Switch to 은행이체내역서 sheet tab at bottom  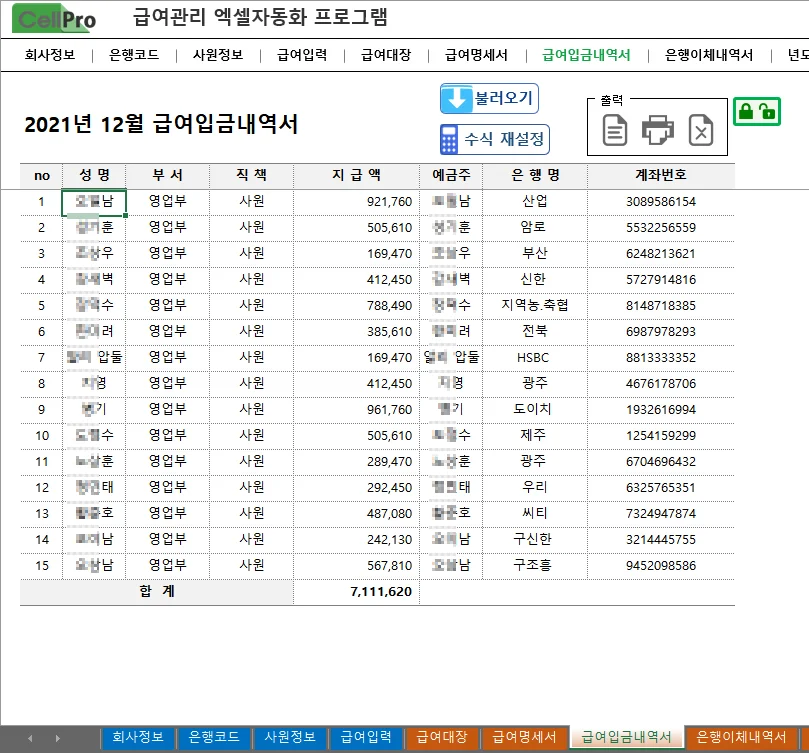point(741,737)
